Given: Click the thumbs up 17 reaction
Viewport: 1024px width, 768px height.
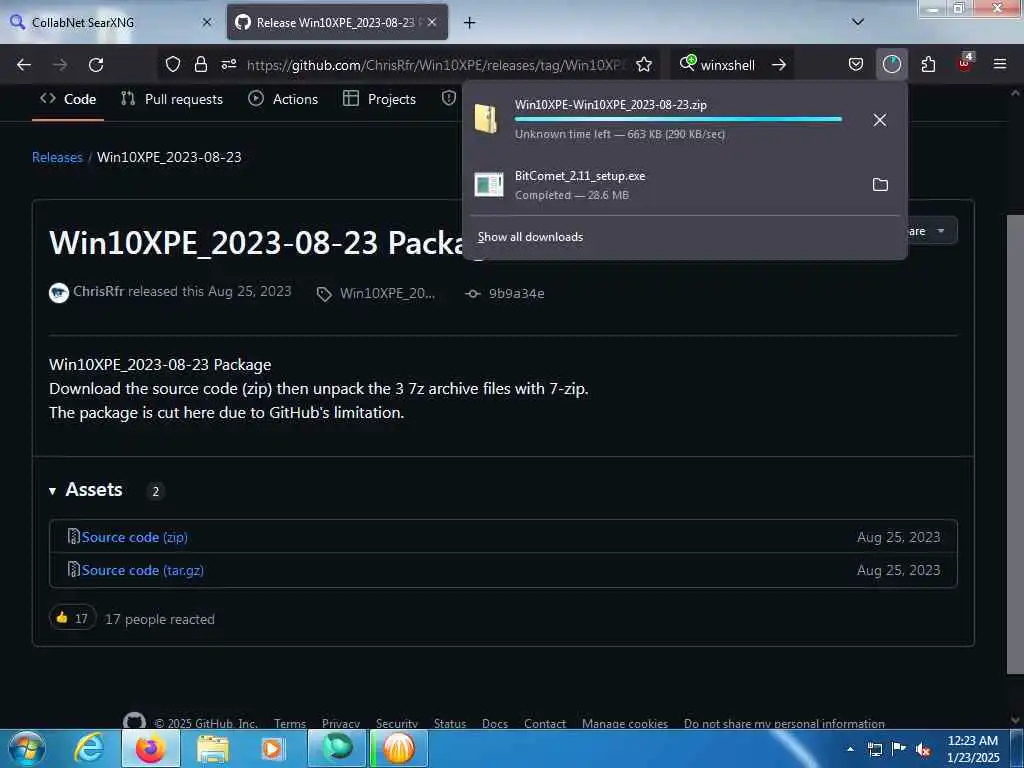Looking at the screenshot, I should pyautogui.click(x=72, y=618).
